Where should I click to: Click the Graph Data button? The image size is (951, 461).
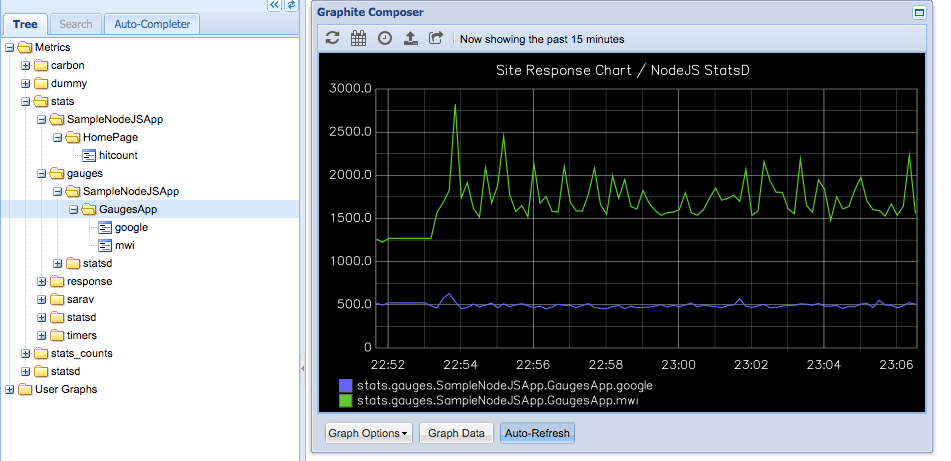coord(456,433)
